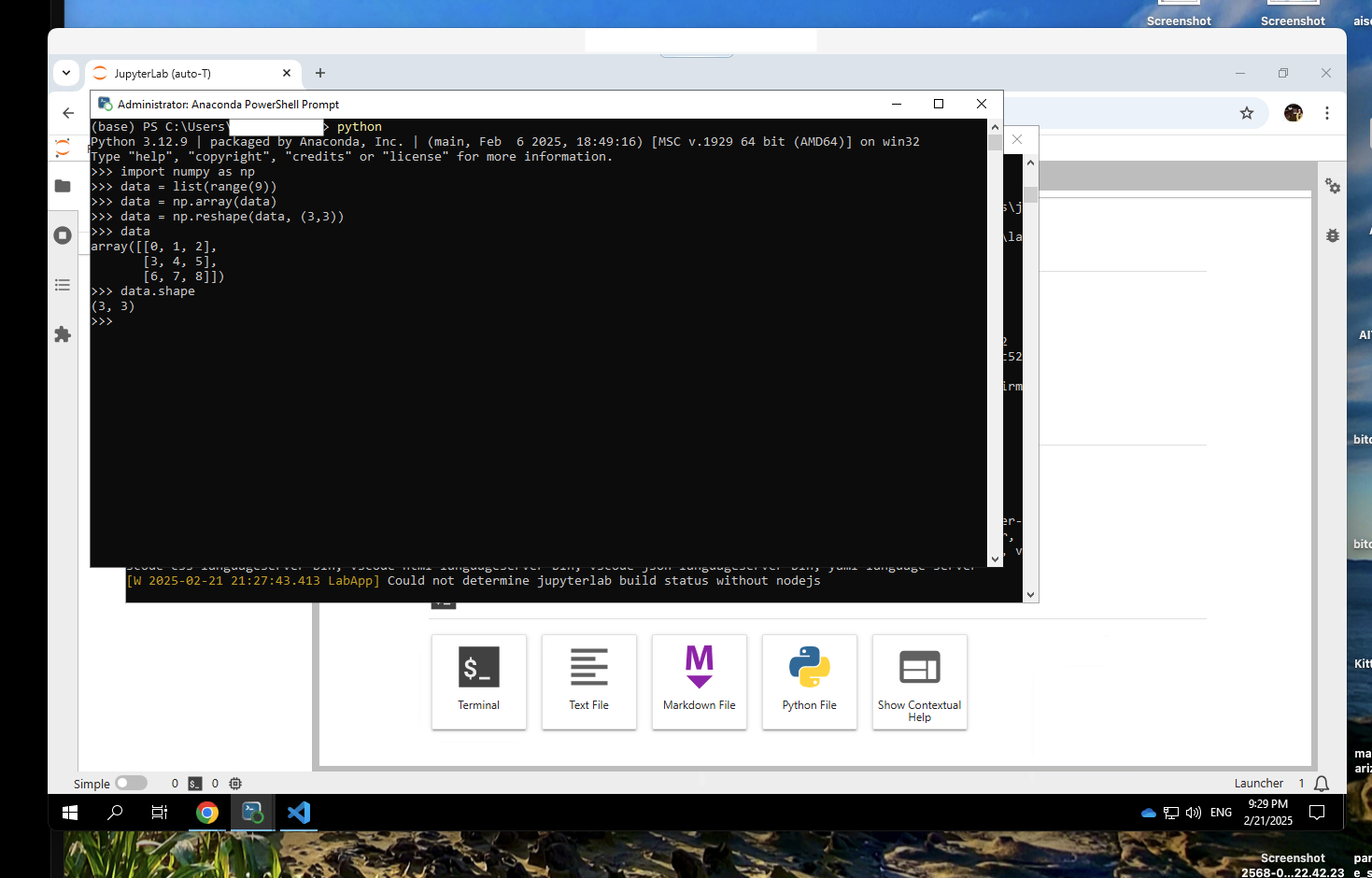This screenshot has width=1372, height=878.
Task: Open Running Terminals and Kernels panel
Action: (x=63, y=235)
